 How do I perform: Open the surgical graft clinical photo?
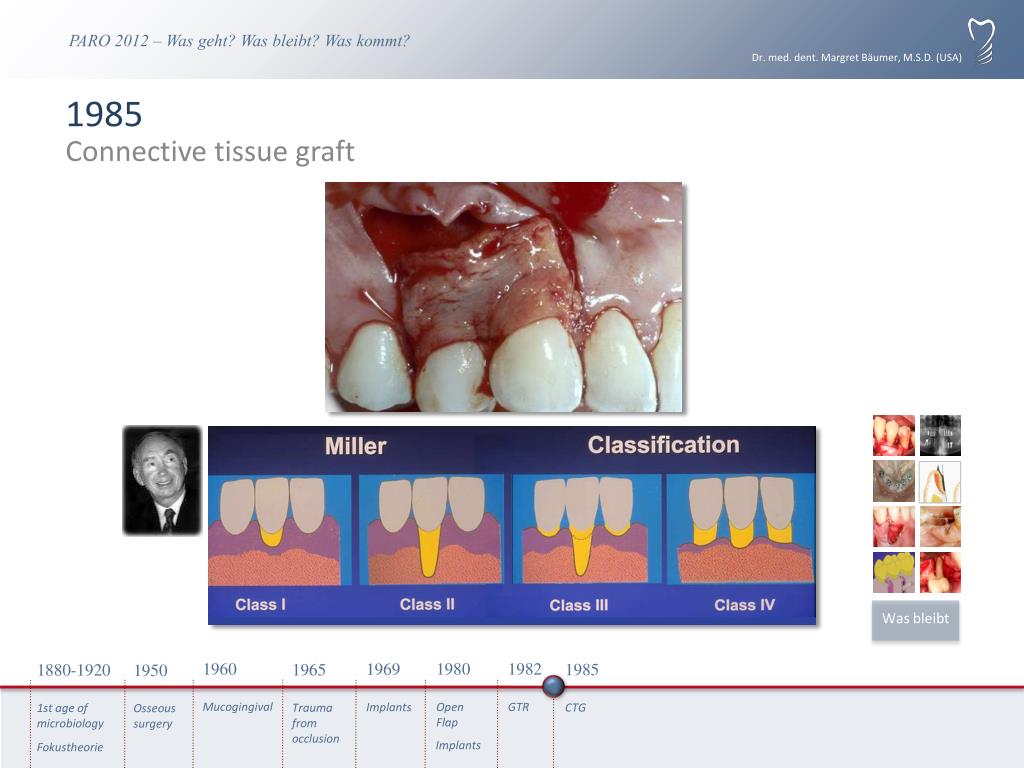tap(504, 297)
